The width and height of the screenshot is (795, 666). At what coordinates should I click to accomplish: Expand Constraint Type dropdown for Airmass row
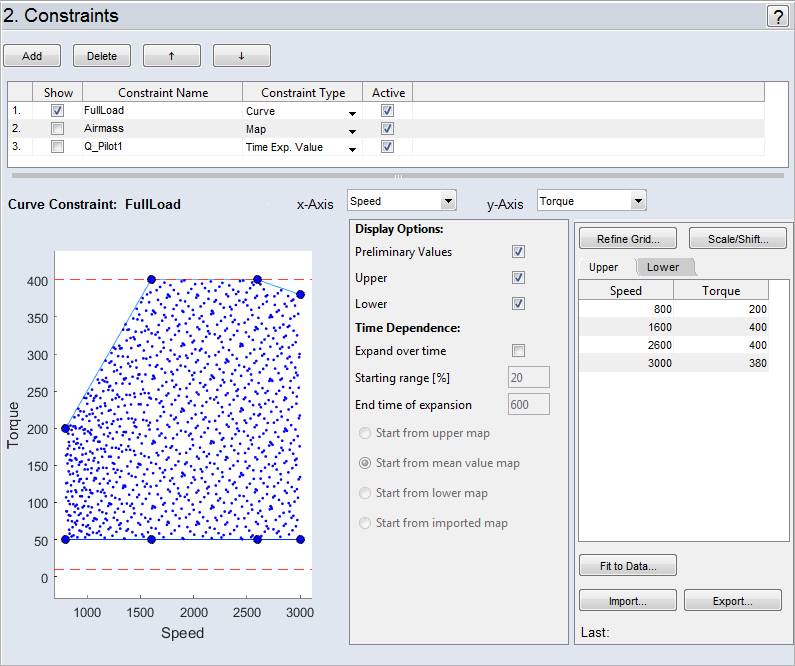click(352, 130)
